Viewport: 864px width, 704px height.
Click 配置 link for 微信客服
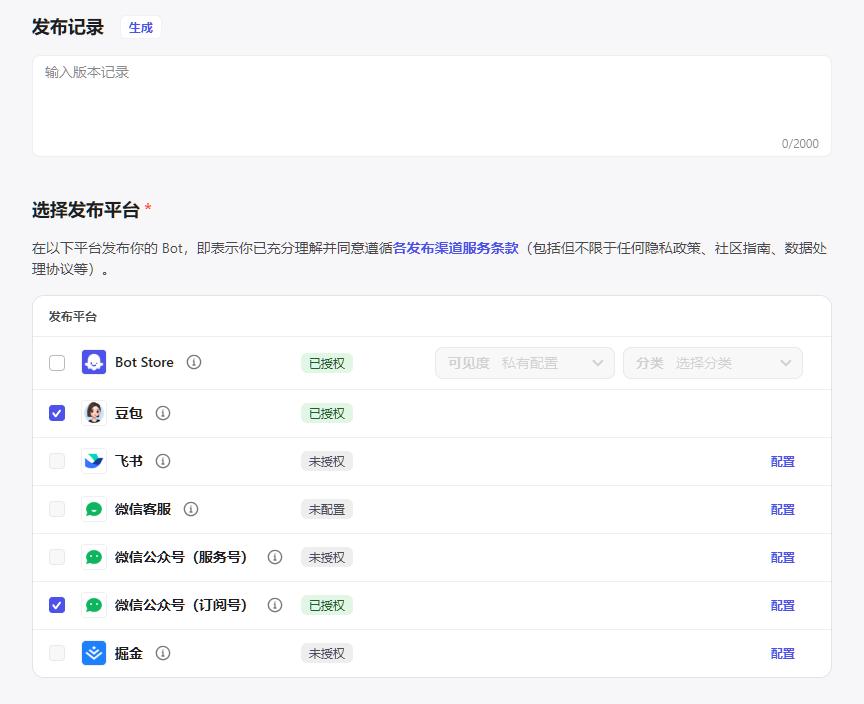tap(782, 510)
